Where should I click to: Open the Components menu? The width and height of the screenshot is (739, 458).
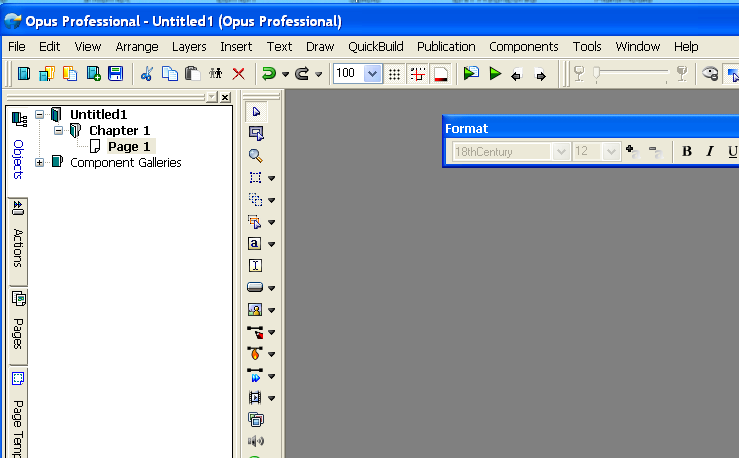524,47
